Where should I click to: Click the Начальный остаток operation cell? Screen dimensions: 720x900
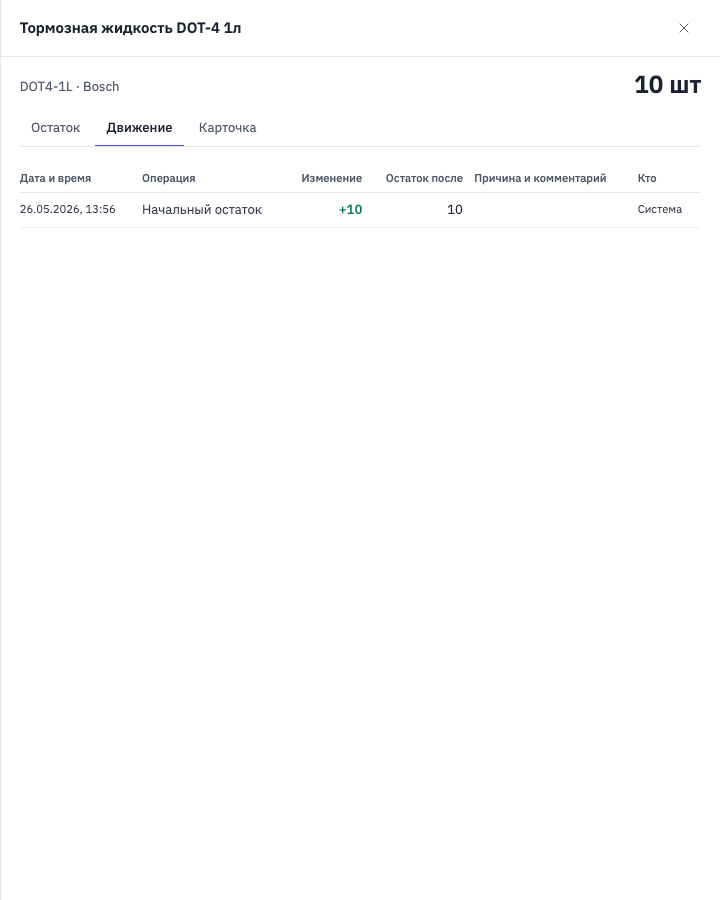(x=202, y=210)
